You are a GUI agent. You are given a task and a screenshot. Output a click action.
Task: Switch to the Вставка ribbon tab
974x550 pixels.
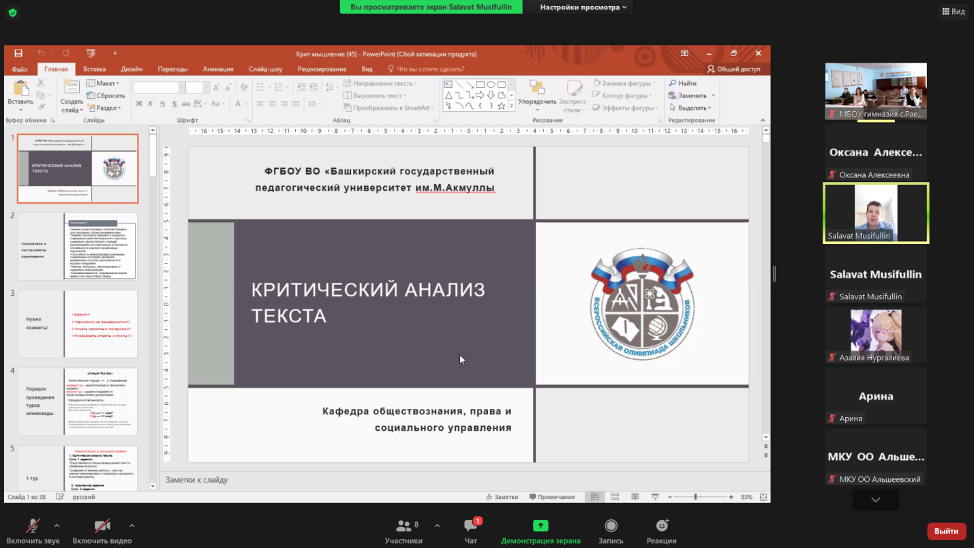pyautogui.click(x=95, y=69)
